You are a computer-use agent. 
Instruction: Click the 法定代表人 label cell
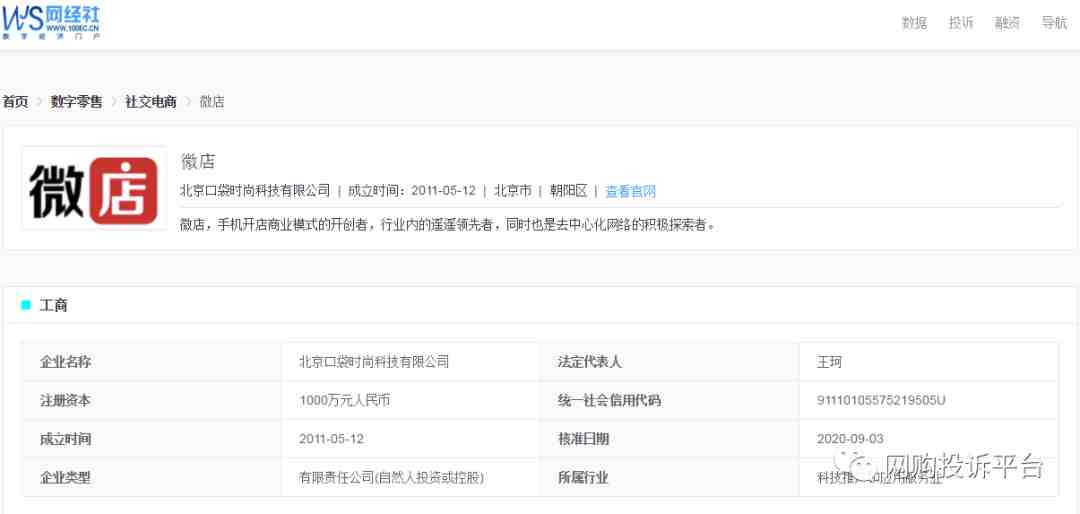(x=669, y=362)
